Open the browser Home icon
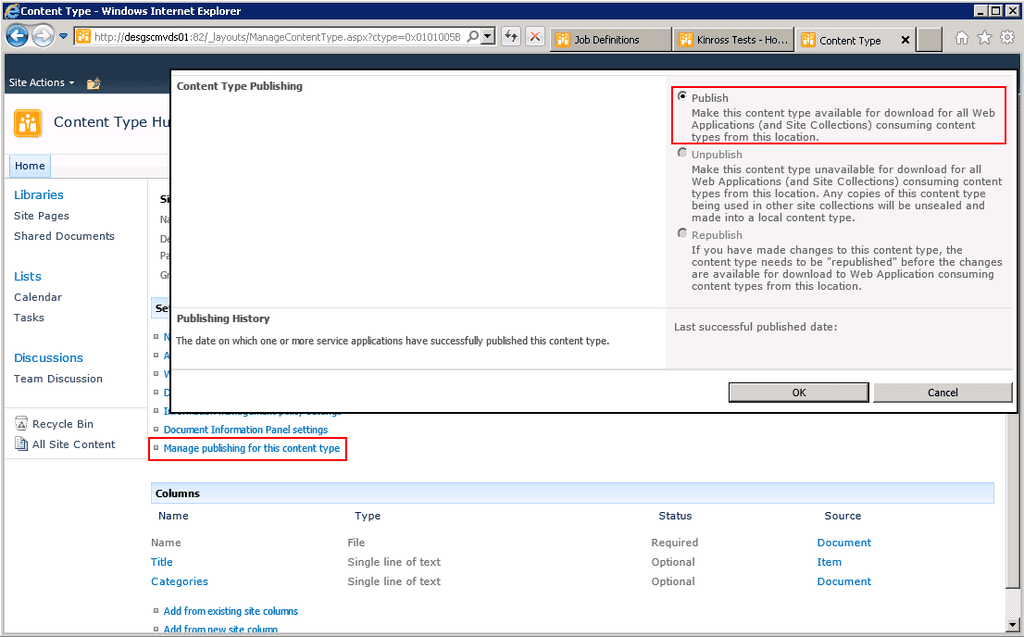This screenshot has width=1024, height=637. pos(961,38)
